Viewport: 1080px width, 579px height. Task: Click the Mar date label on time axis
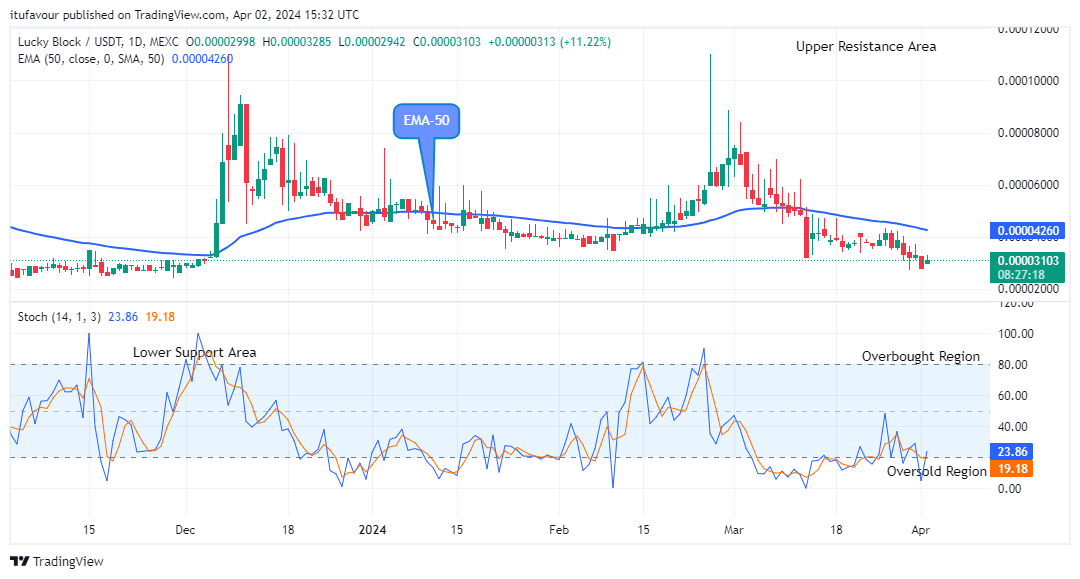point(734,530)
